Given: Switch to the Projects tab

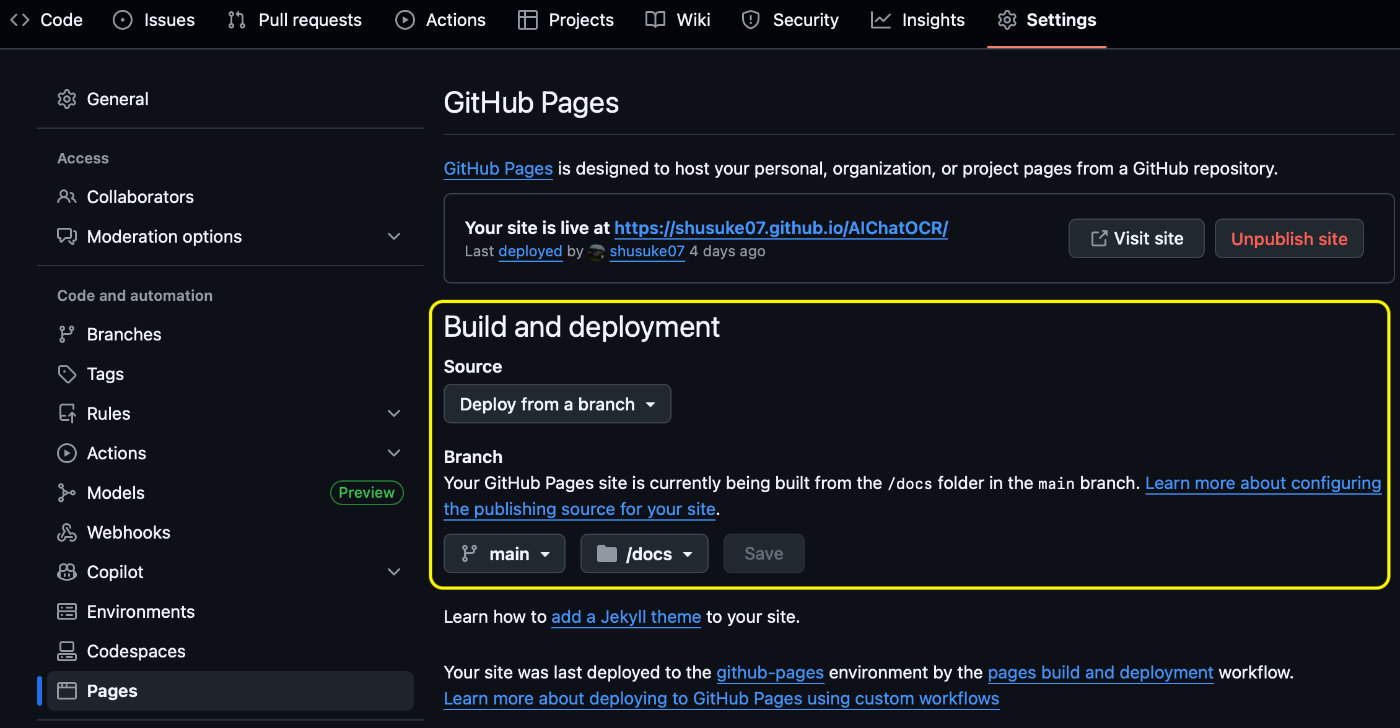Looking at the screenshot, I should click(566, 20).
